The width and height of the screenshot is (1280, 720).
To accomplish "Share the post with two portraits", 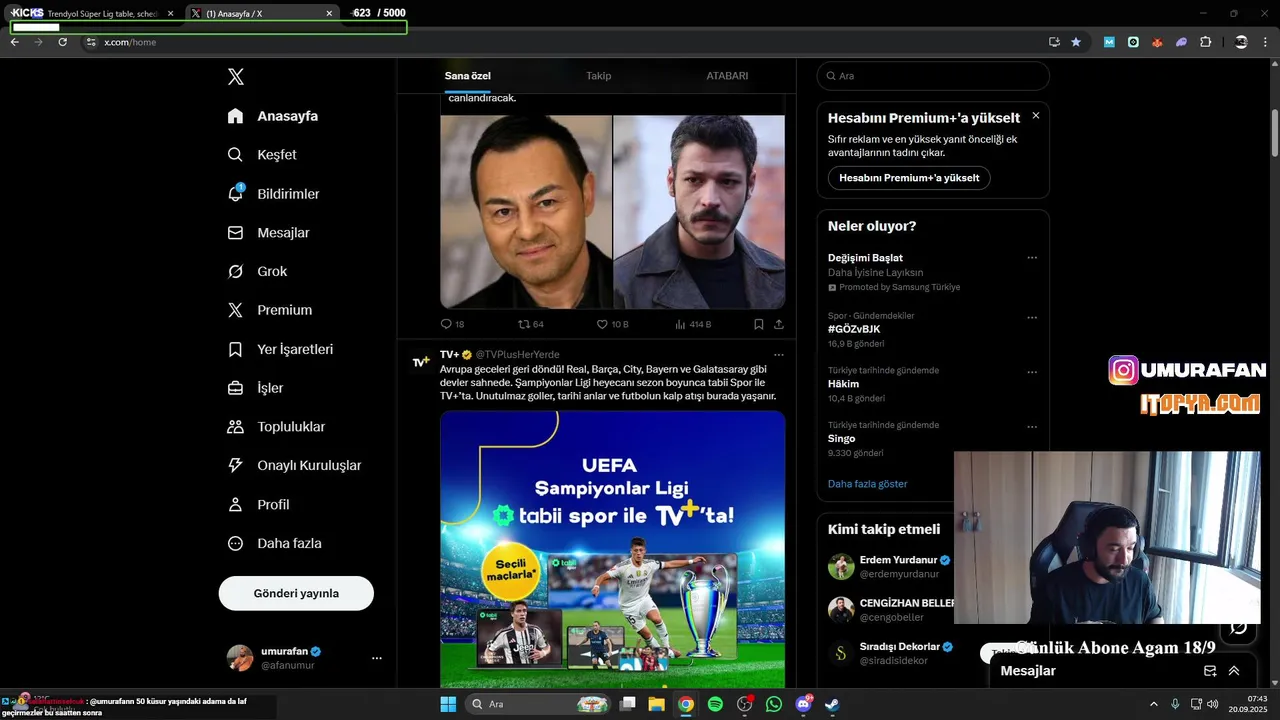I will point(779,324).
